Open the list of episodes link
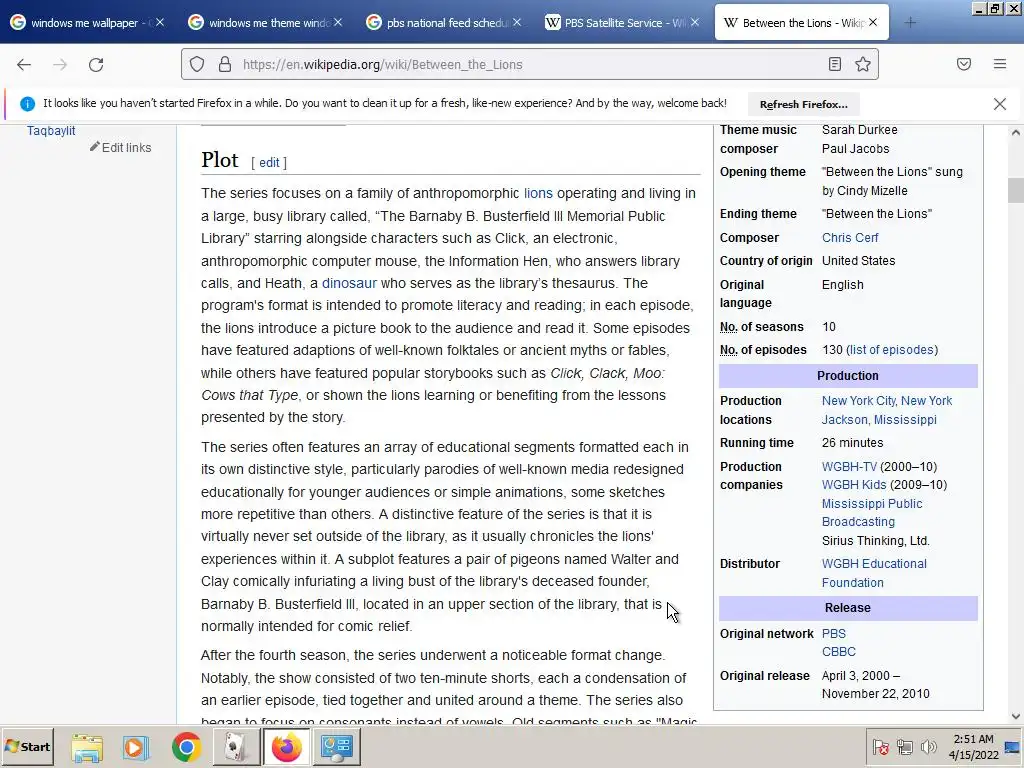This screenshot has width=1024, height=768. [891, 350]
